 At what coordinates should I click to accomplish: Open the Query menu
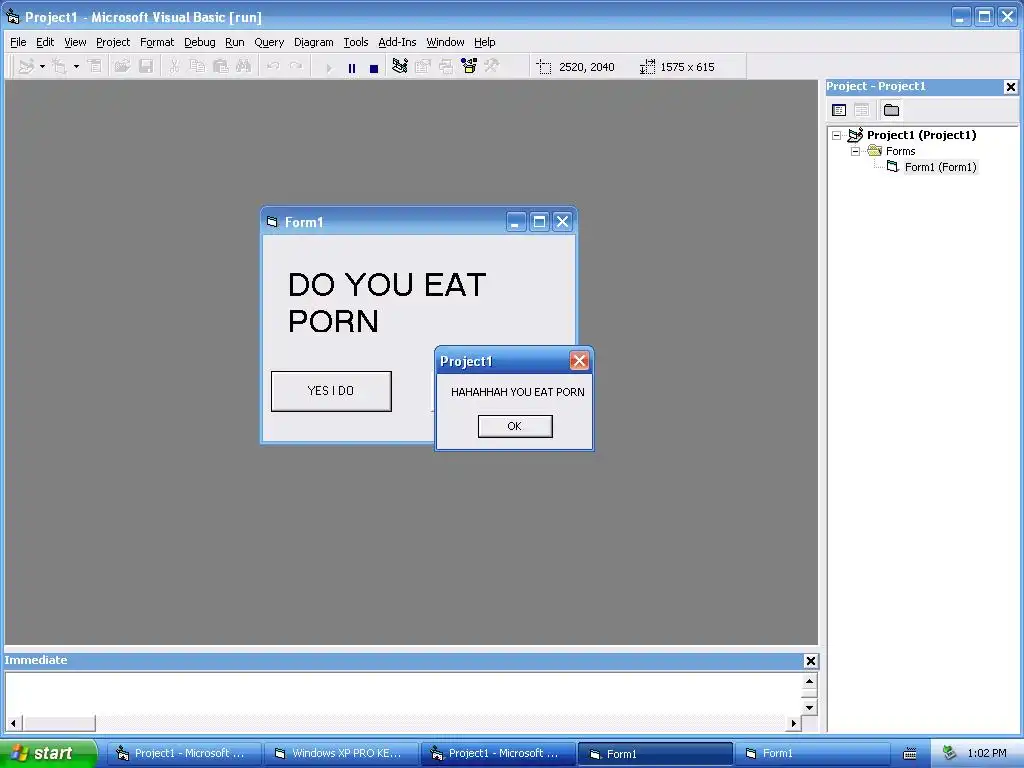tap(269, 42)
